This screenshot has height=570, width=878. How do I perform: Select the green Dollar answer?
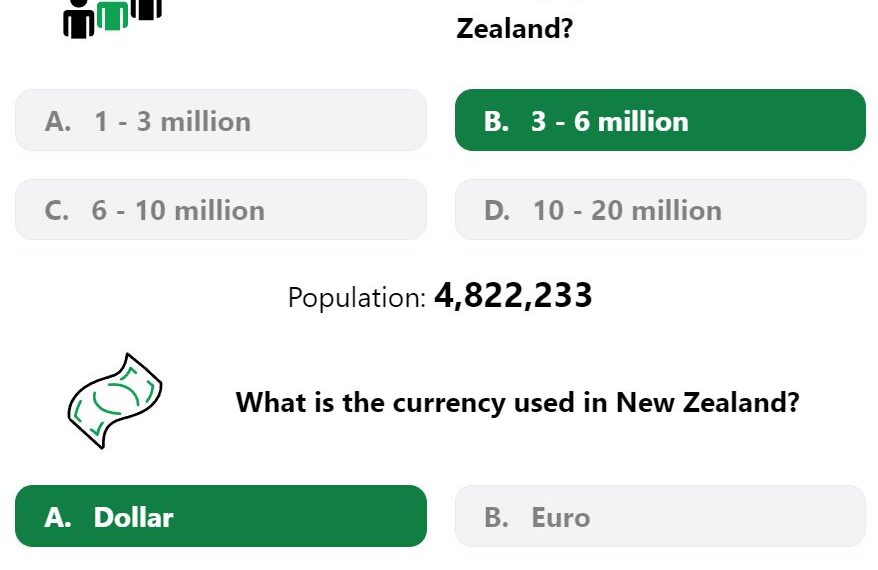pyautogui.click(x=221, y=516)
